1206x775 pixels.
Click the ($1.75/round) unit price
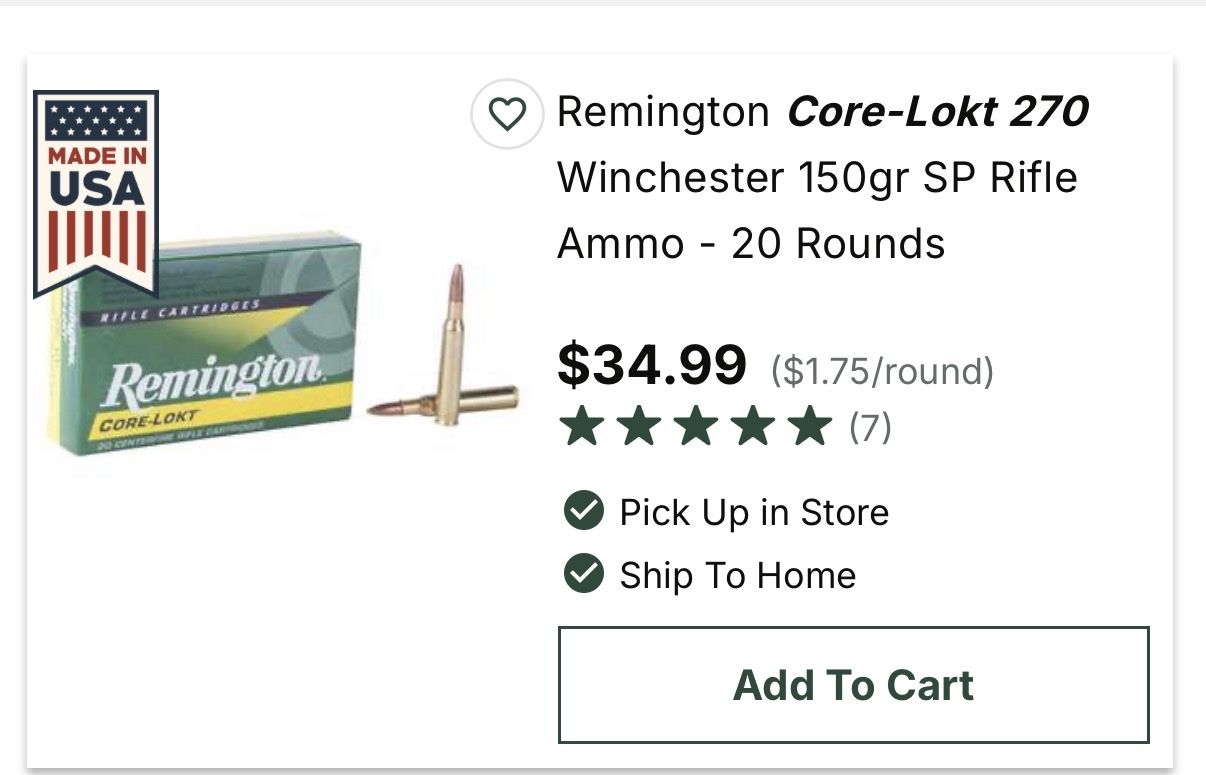point(882,372)
